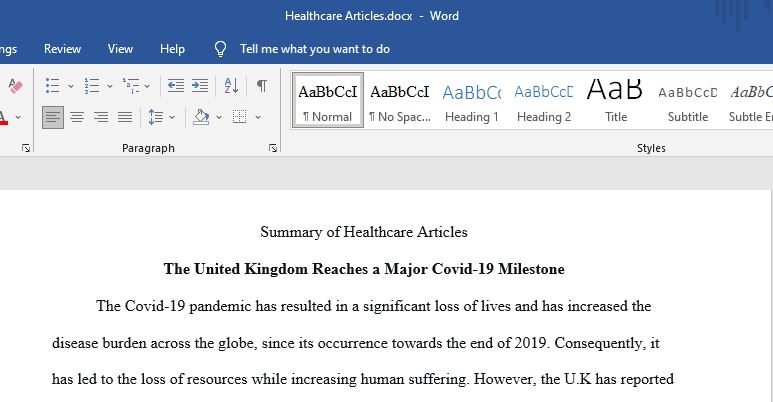Click line starting disease burden across the globe

[x=355, y=343]
